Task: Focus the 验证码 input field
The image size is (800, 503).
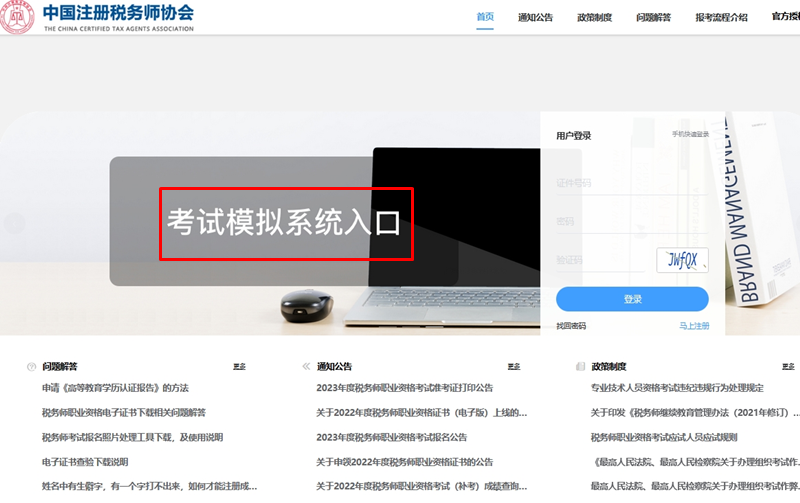Action: pos(602,260)
